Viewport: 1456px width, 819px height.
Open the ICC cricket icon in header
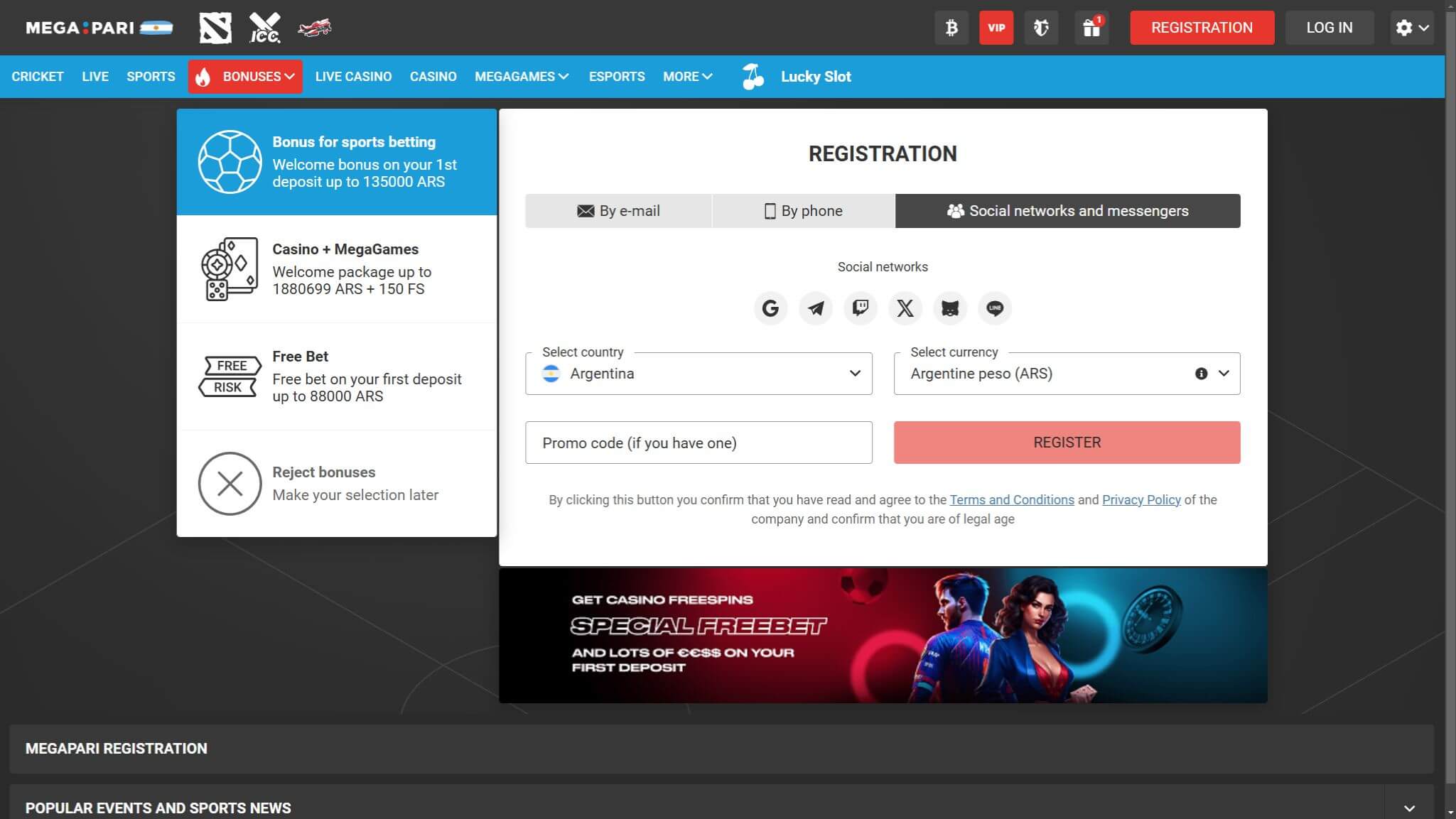point(265,28)
